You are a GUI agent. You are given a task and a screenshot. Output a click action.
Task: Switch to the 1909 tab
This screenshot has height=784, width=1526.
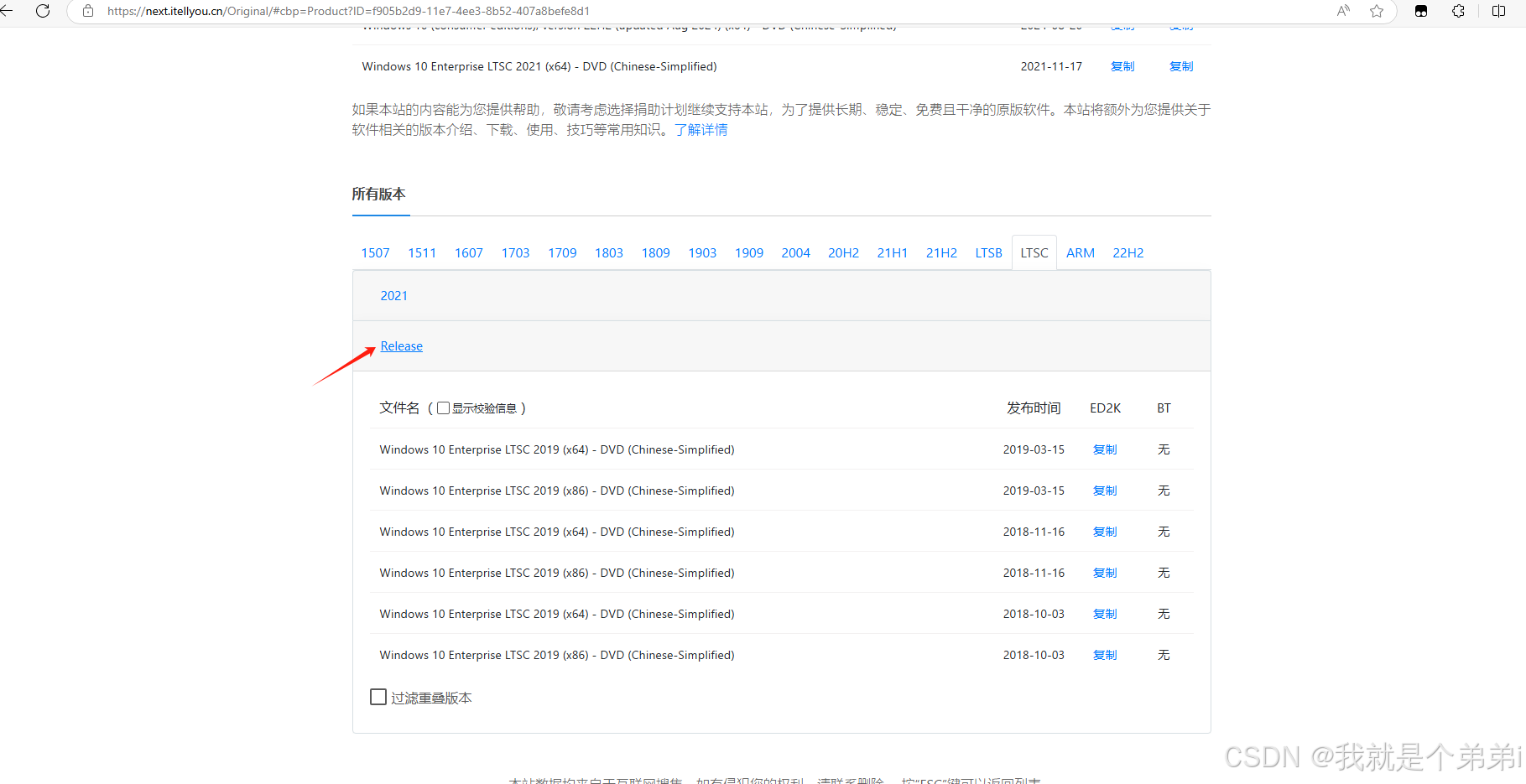coord(749,253)
